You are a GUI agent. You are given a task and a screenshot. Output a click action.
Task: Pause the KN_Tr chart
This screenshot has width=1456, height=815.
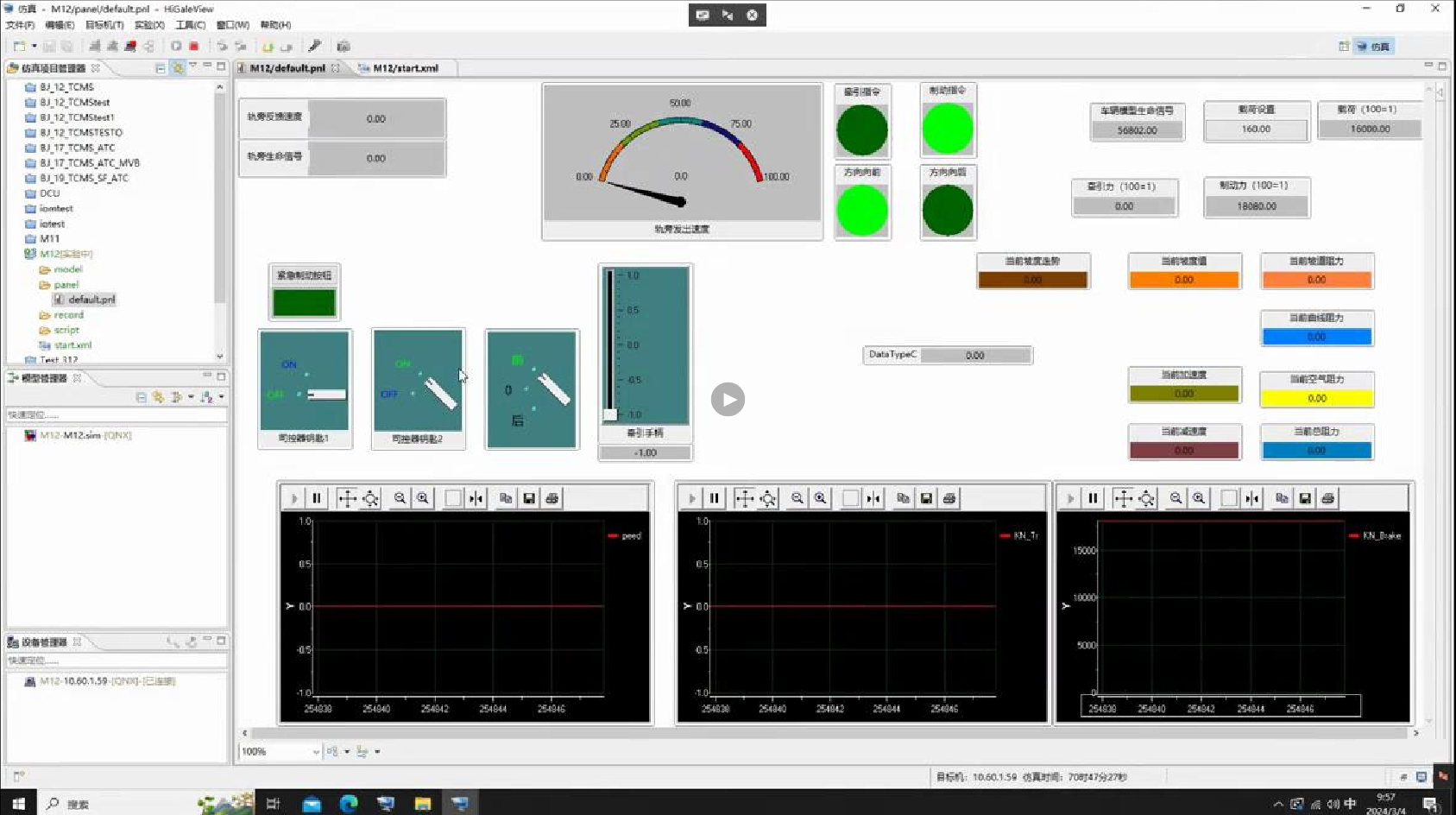(x=715, y=498)
